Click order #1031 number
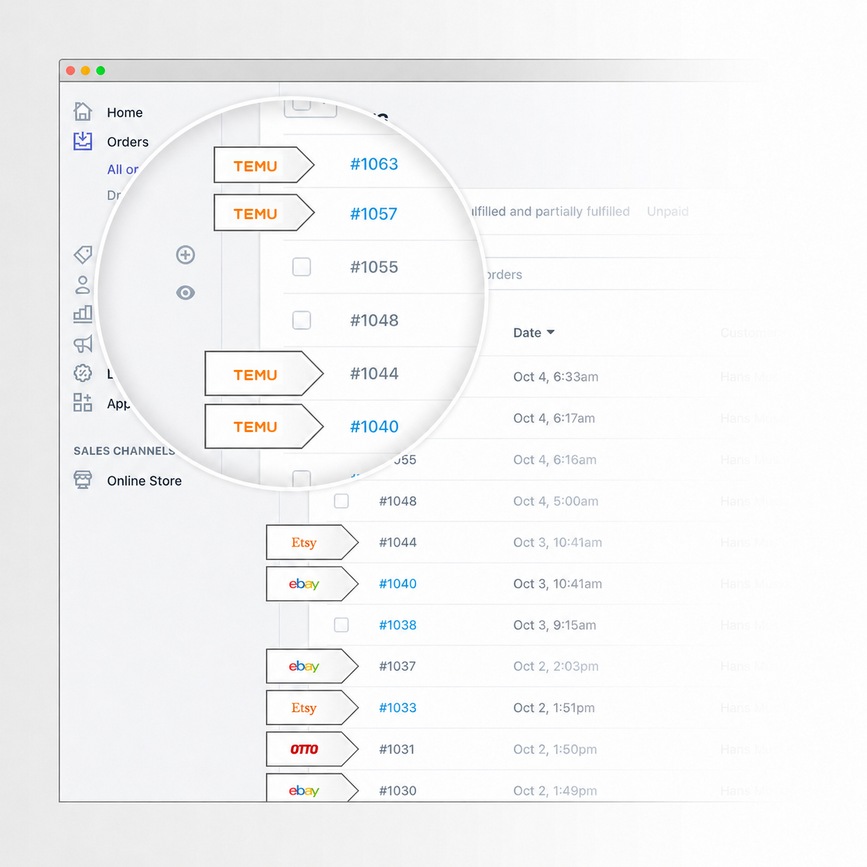The width and height of the screenshot is (867, 867). [396, 749]
